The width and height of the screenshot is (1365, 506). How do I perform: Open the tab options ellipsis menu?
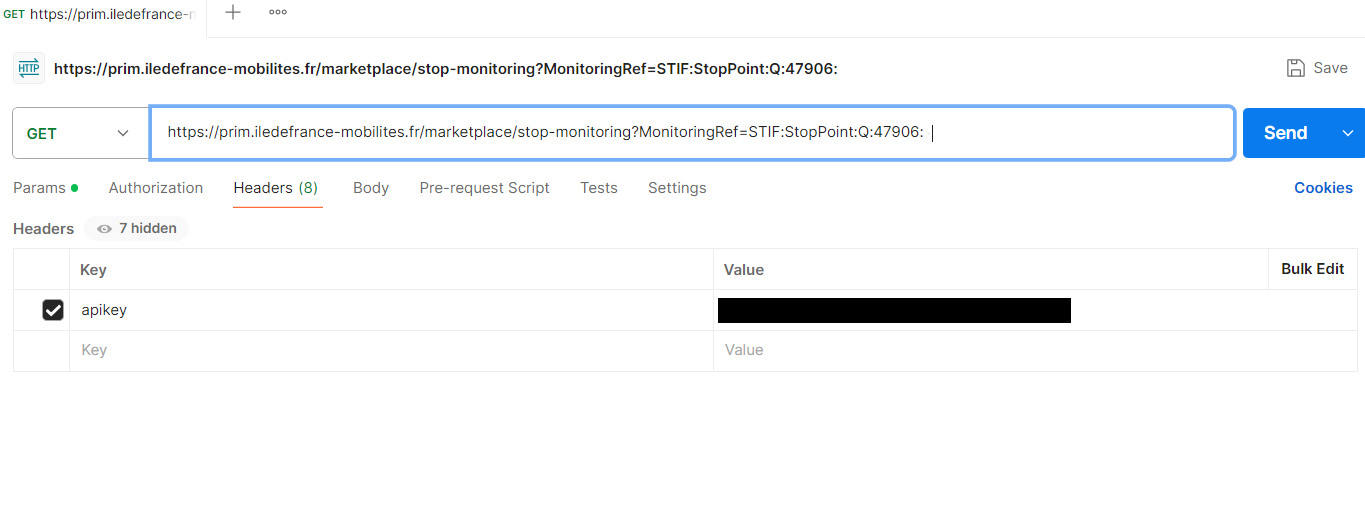tap(278, 12)
